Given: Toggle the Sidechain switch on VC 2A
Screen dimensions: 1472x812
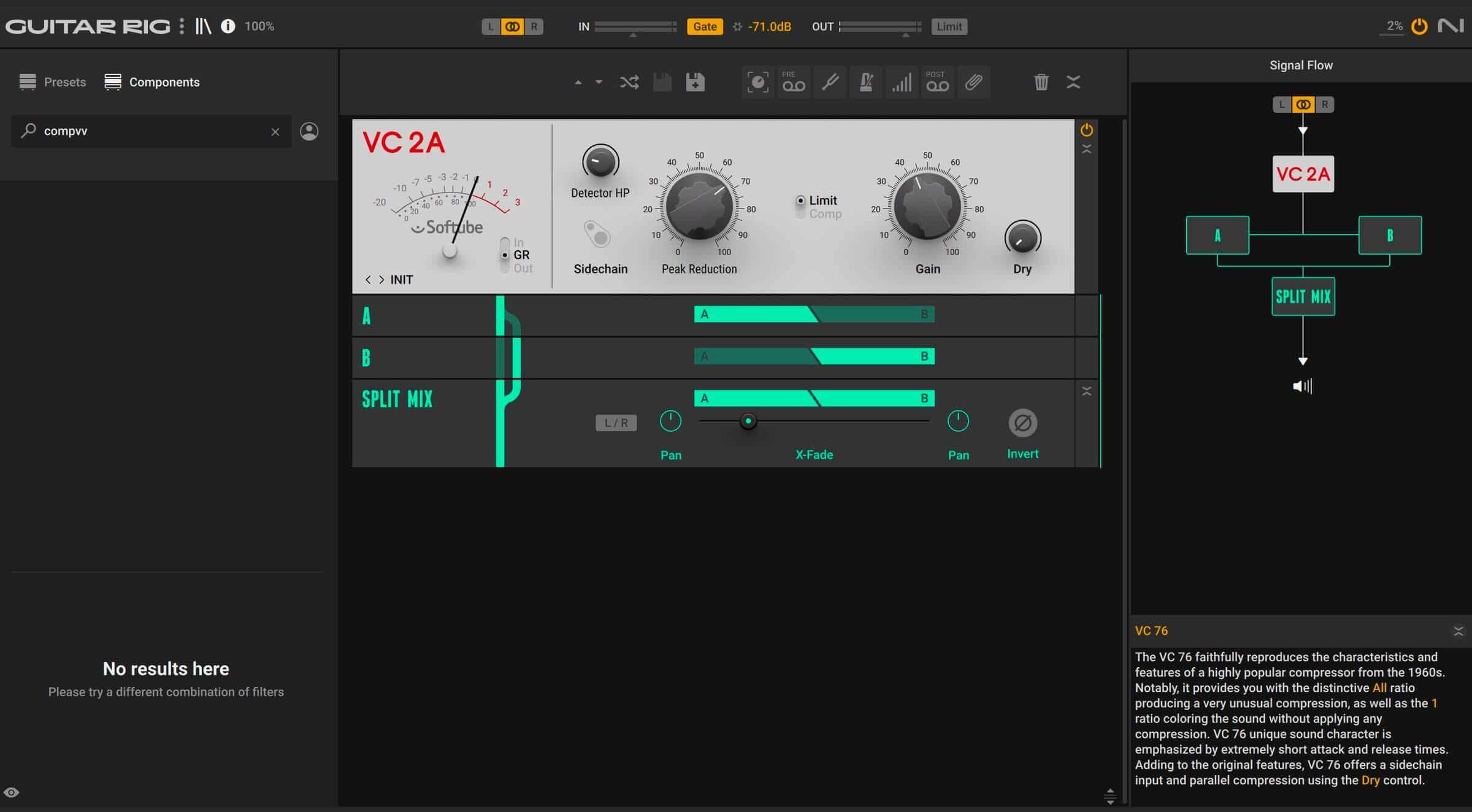Looking at the screenshot, I should coord(597,234).
